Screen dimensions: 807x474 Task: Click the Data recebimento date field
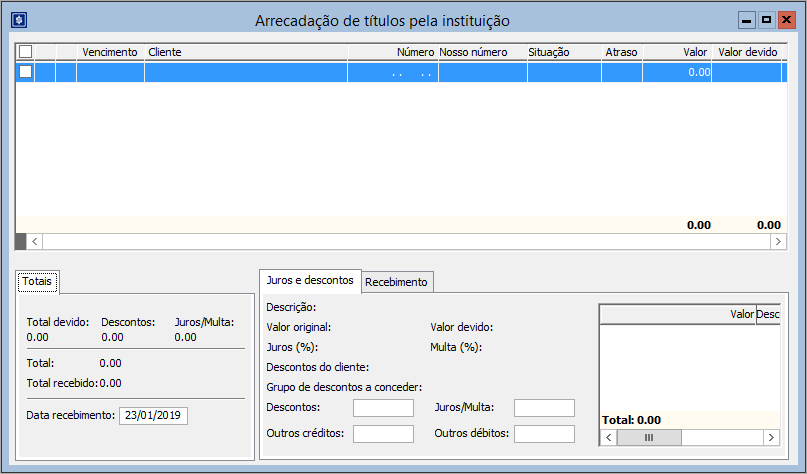pyautogui.click(x=153, y=416)
